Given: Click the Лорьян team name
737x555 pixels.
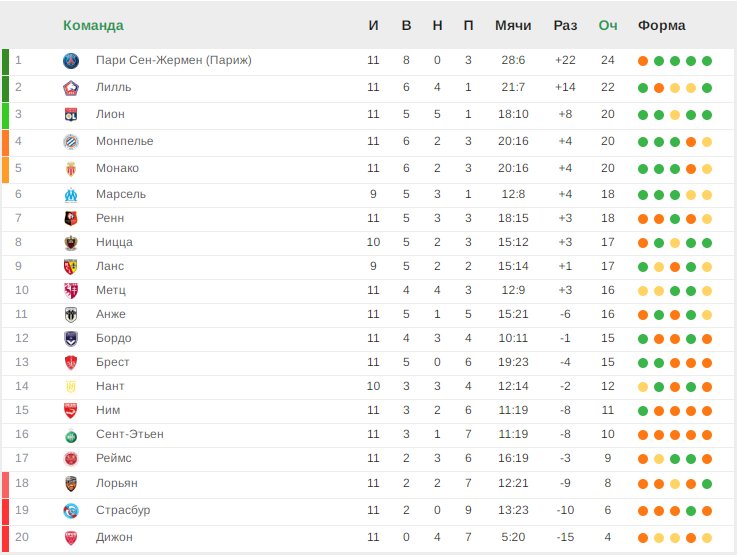Looking at the screenshot, I should pos(117,484).
